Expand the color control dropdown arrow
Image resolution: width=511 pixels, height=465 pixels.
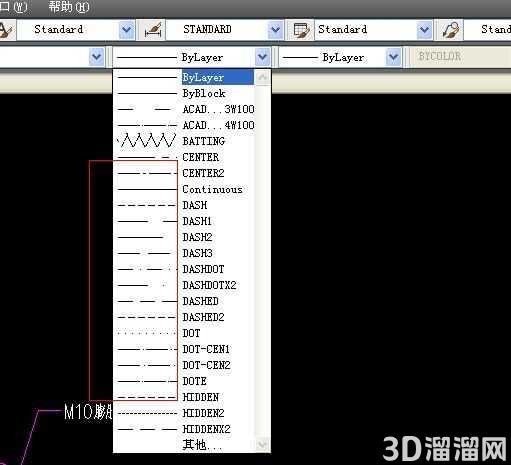pos(97,57)
